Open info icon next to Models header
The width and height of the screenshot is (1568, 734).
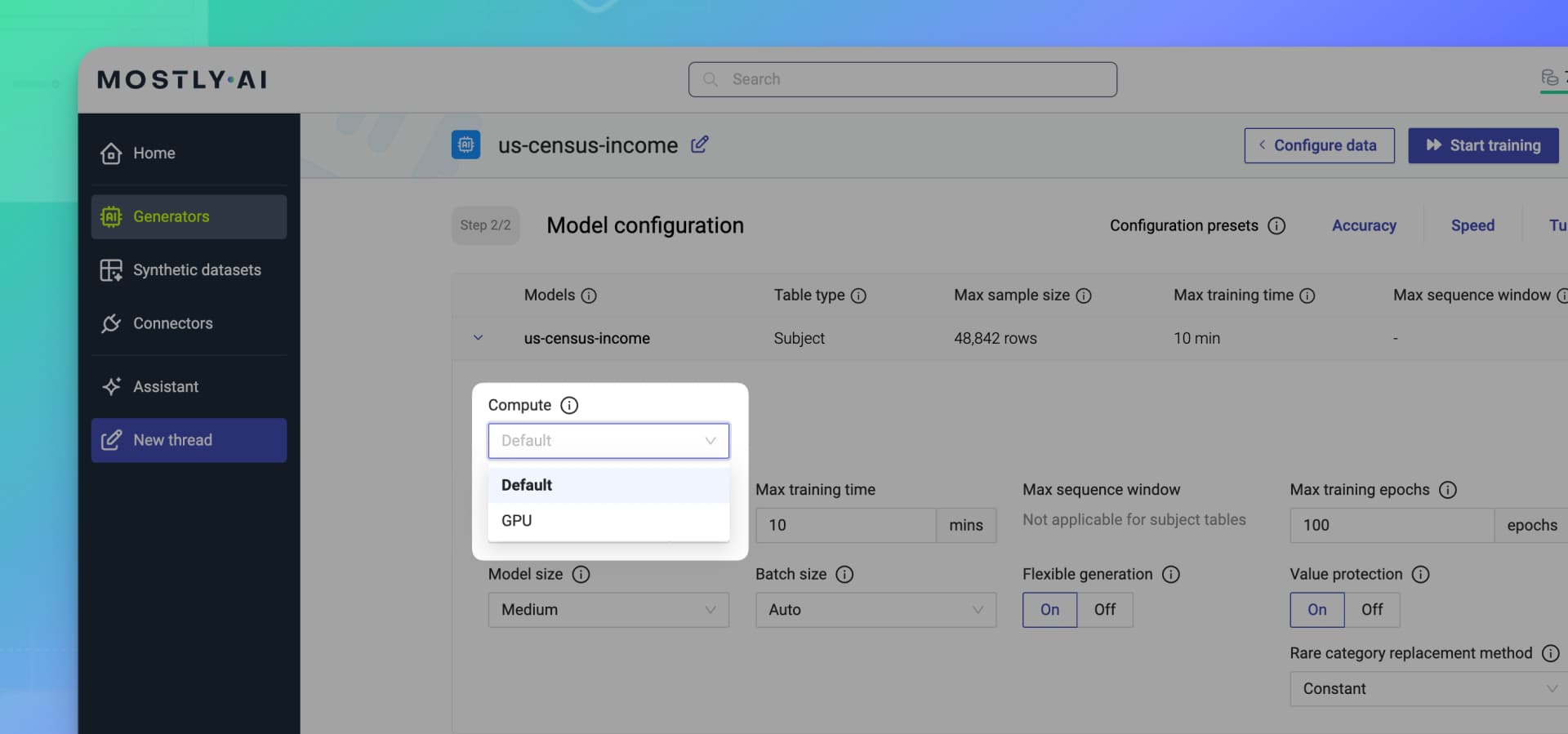click(589, 296)
